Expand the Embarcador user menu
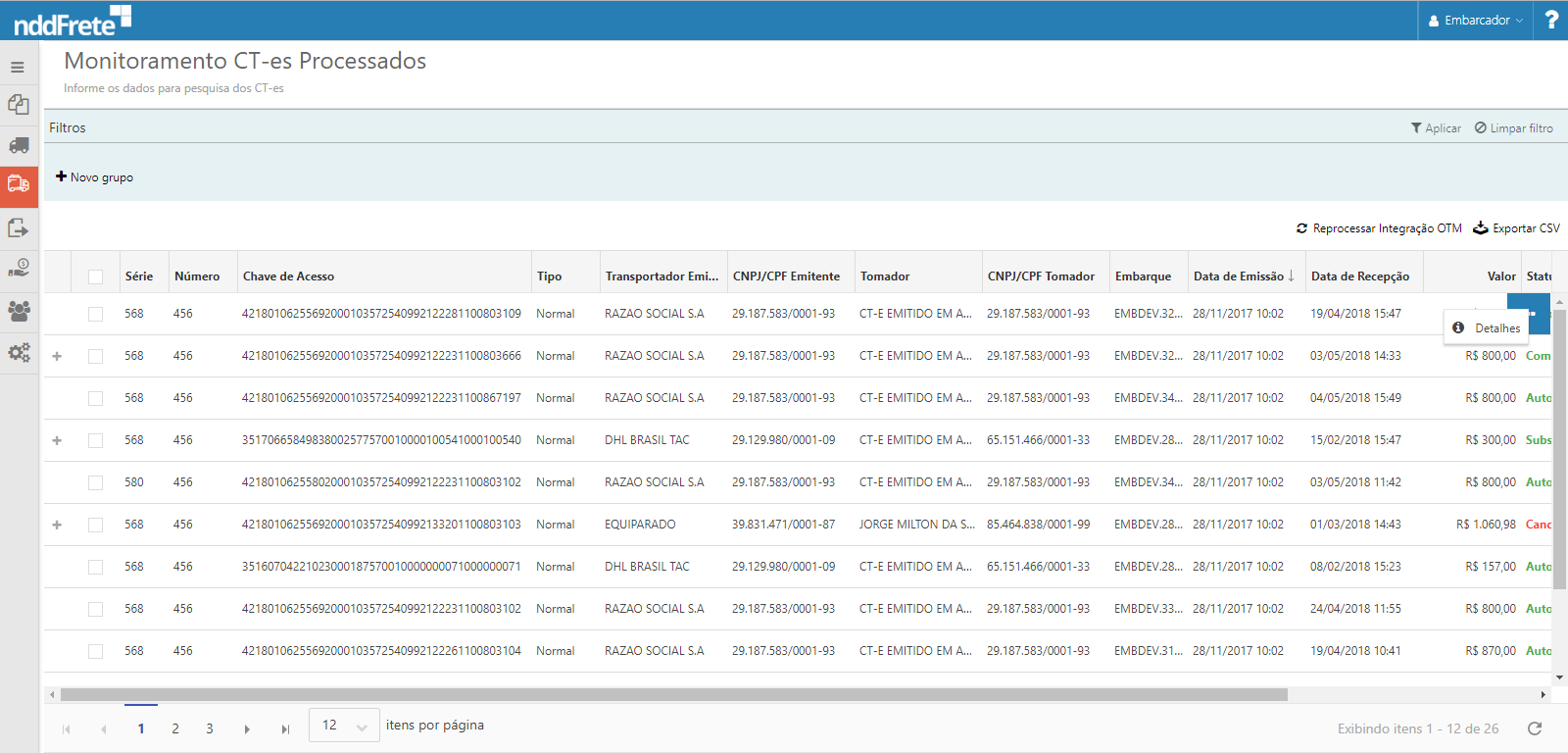This screenshot has width=1568, height=753. [1476, 20]
